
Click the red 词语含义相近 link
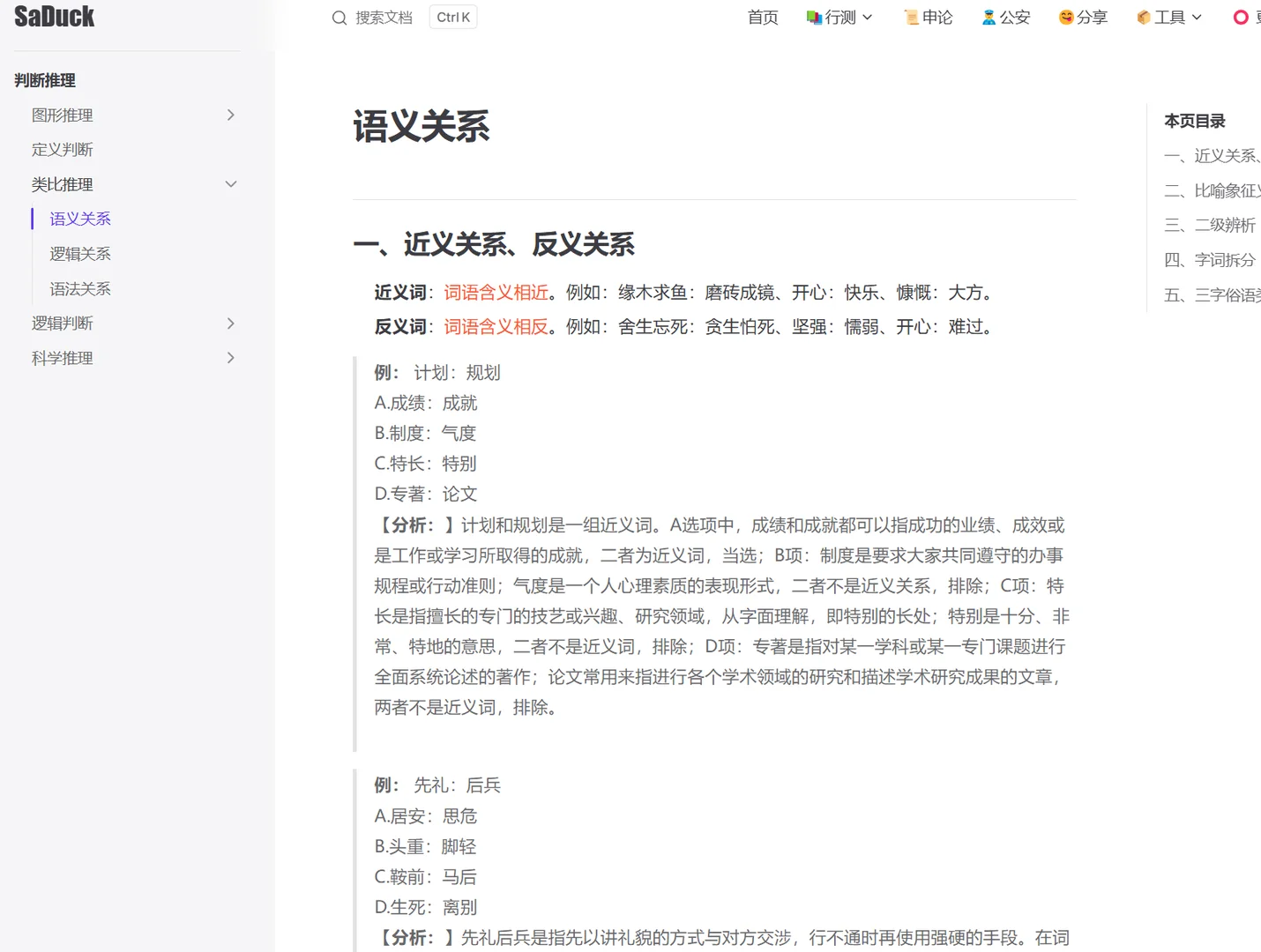[x=496, y=292]
